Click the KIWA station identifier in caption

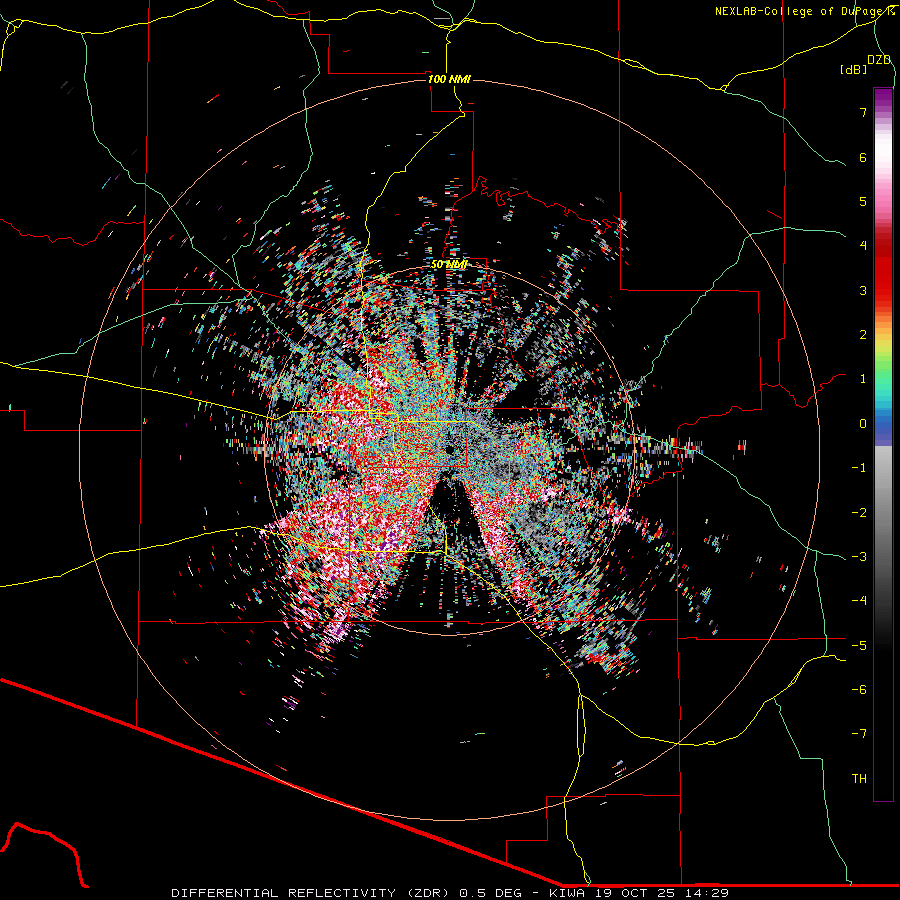click(567, 893)
